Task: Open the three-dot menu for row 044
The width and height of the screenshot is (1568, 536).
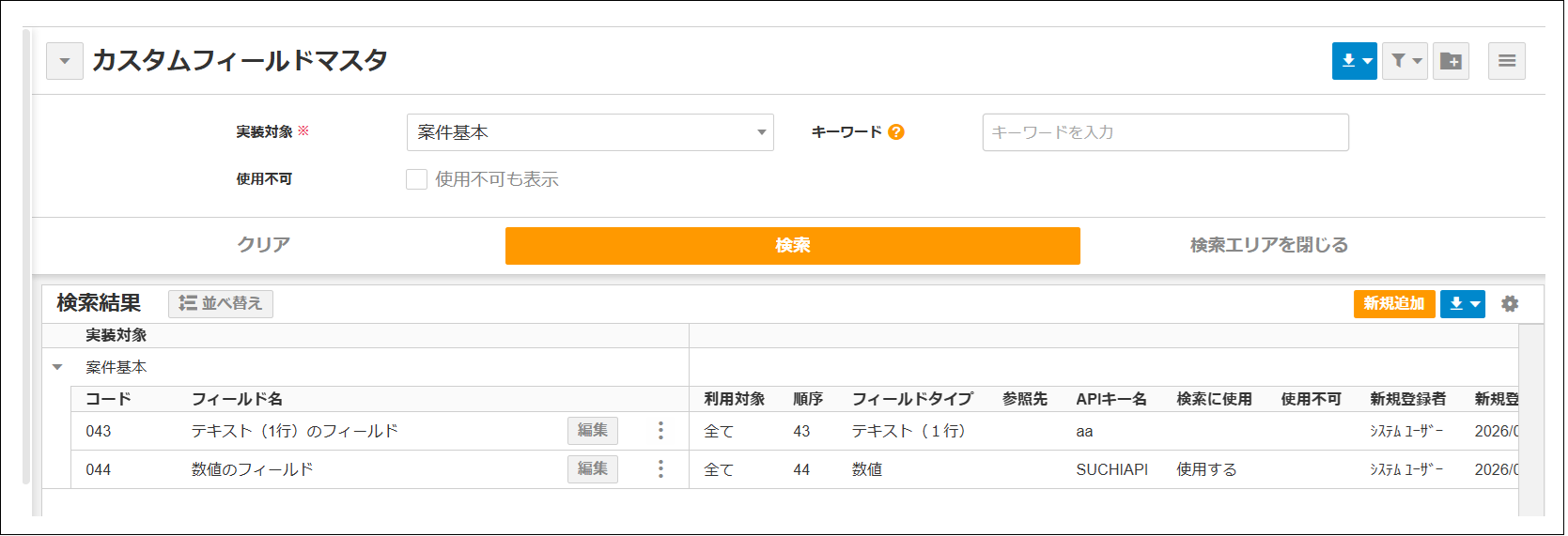Action: [x=660, y=469]
